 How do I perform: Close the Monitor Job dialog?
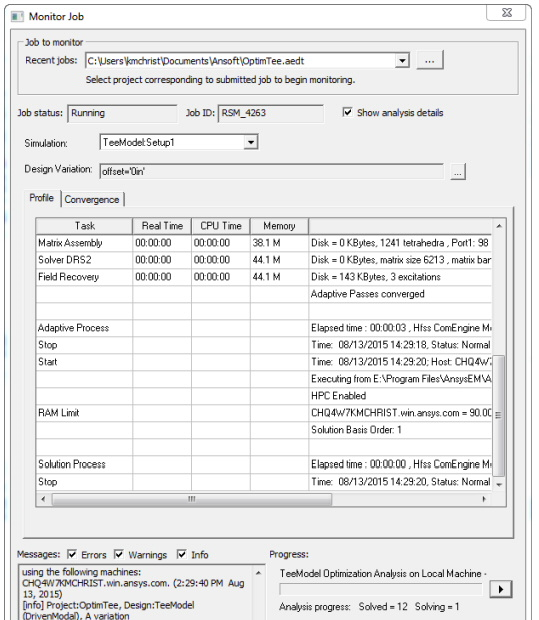coord(506,13)
